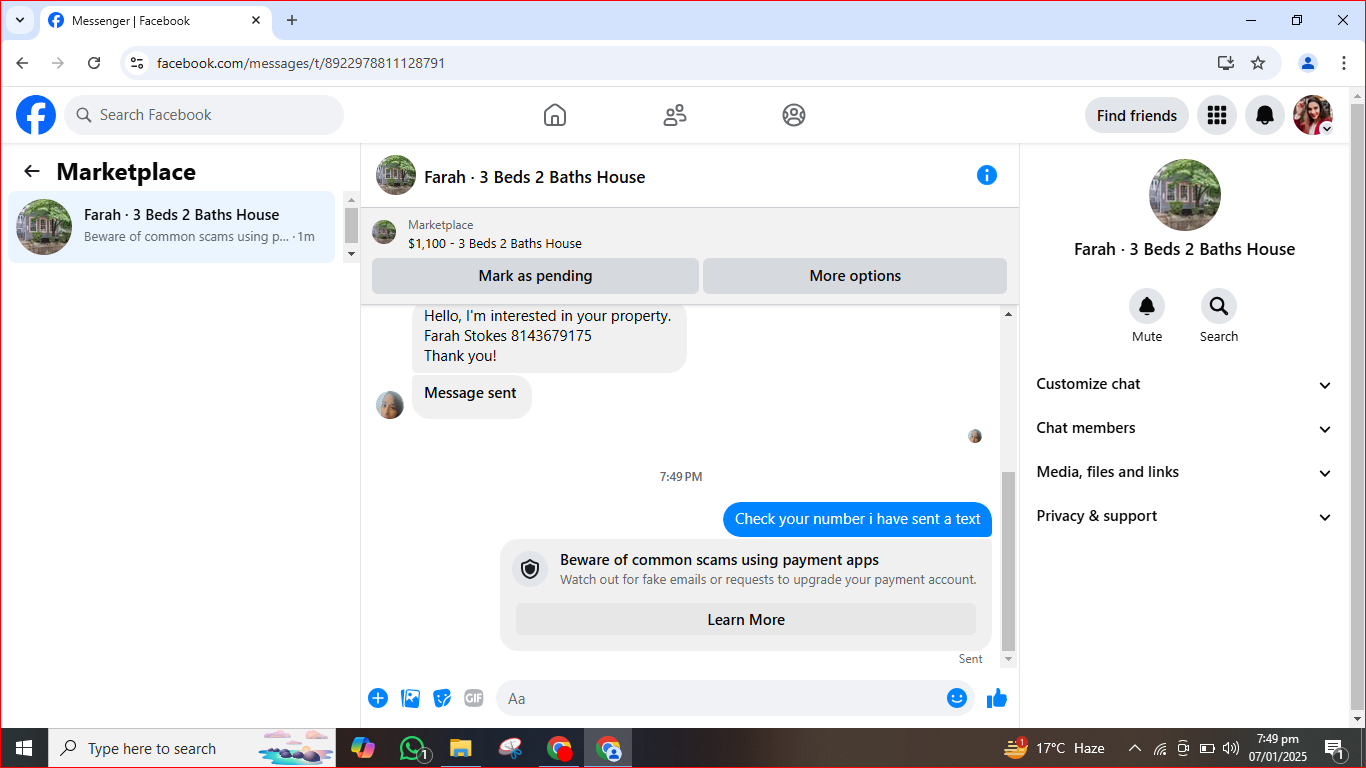
Task: Search in conversation magnifier icon
Action: 1219,306
